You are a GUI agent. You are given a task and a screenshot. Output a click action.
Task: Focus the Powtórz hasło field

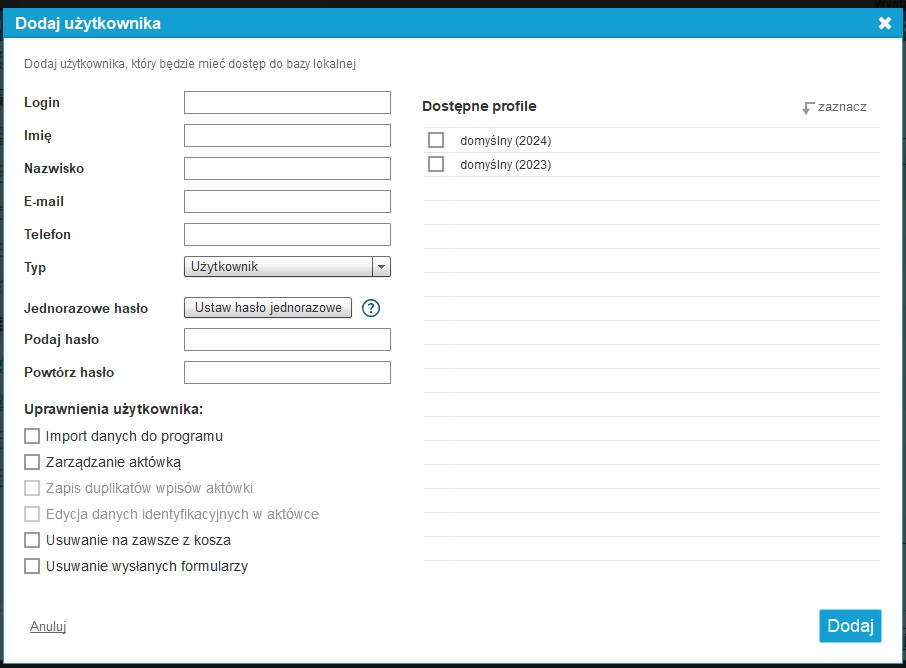pyautogui.click(x=287, y=372)
